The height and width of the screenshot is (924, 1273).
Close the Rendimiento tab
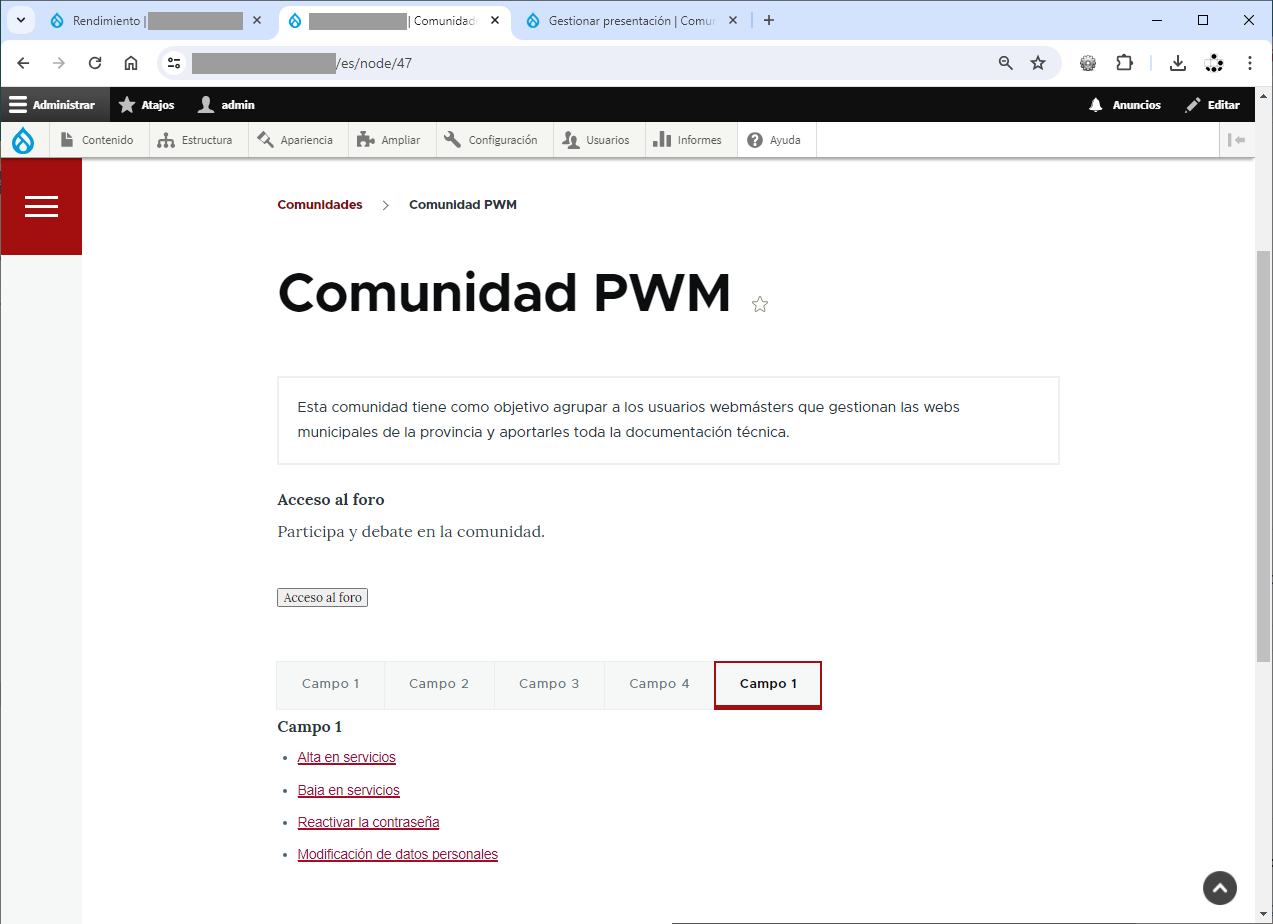pyautogui.click(x=257, y=20)
